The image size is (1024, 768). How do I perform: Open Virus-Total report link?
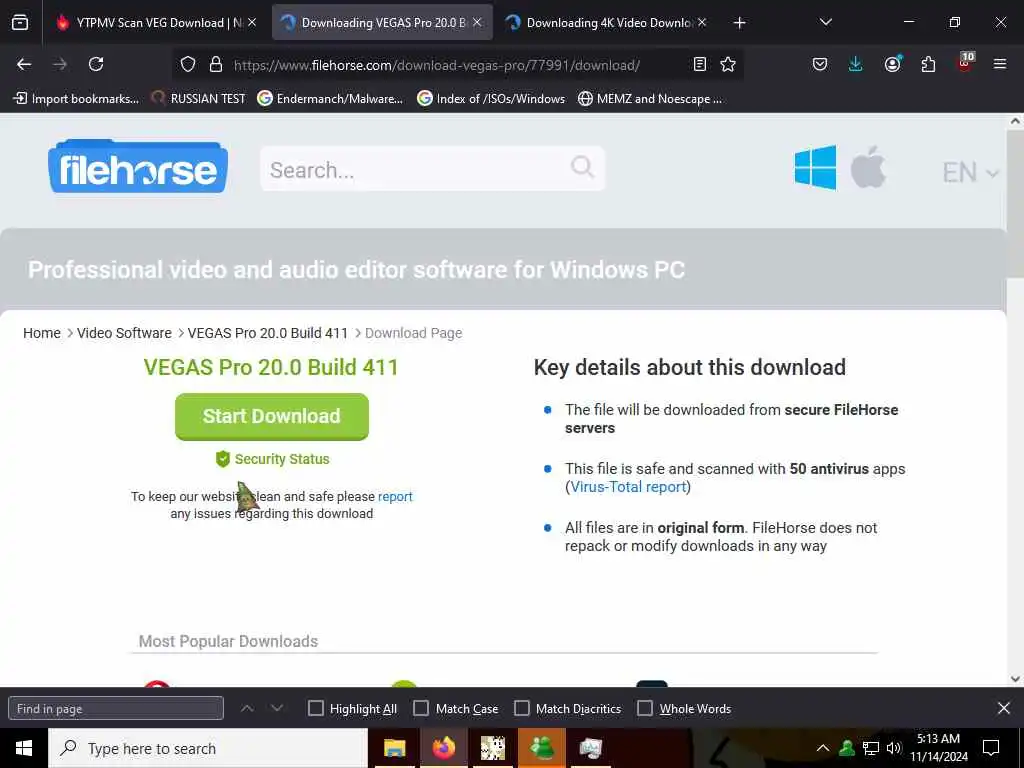(x=628, y=487)
